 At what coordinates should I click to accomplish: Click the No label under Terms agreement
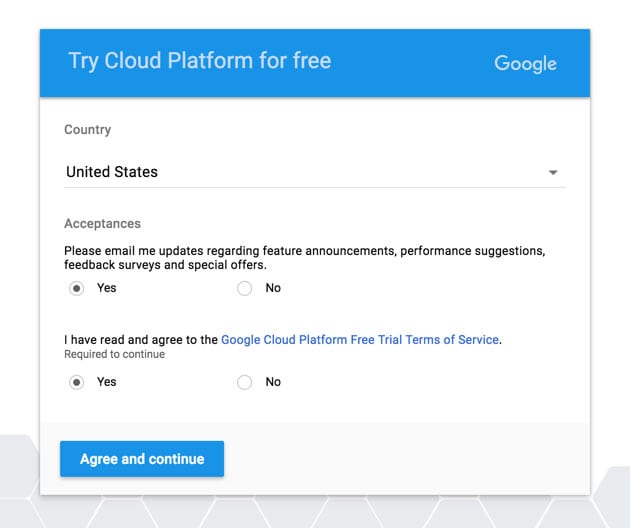pos(273,382)
